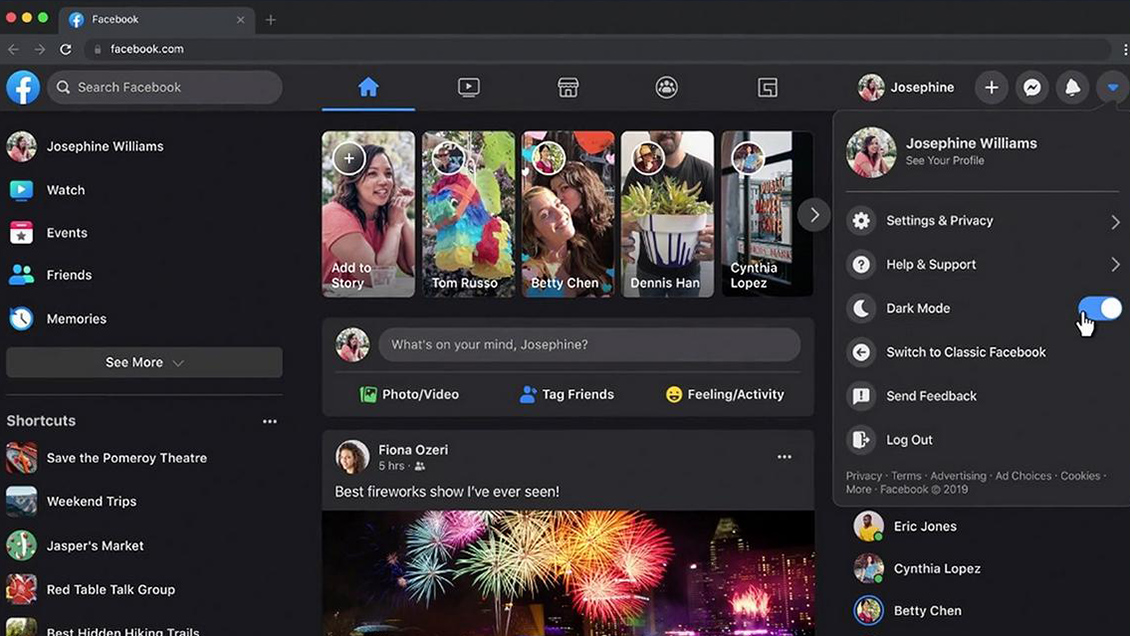Open the Watch video tab icon
The height and width of the screenshot is (636, 1130).
(x=468, y=88)
